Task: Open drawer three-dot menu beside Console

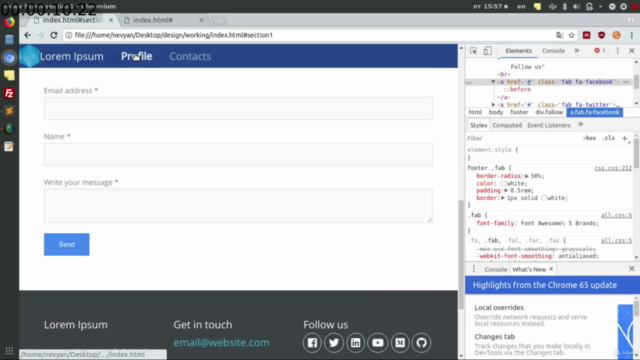Action: click(474, 269)
